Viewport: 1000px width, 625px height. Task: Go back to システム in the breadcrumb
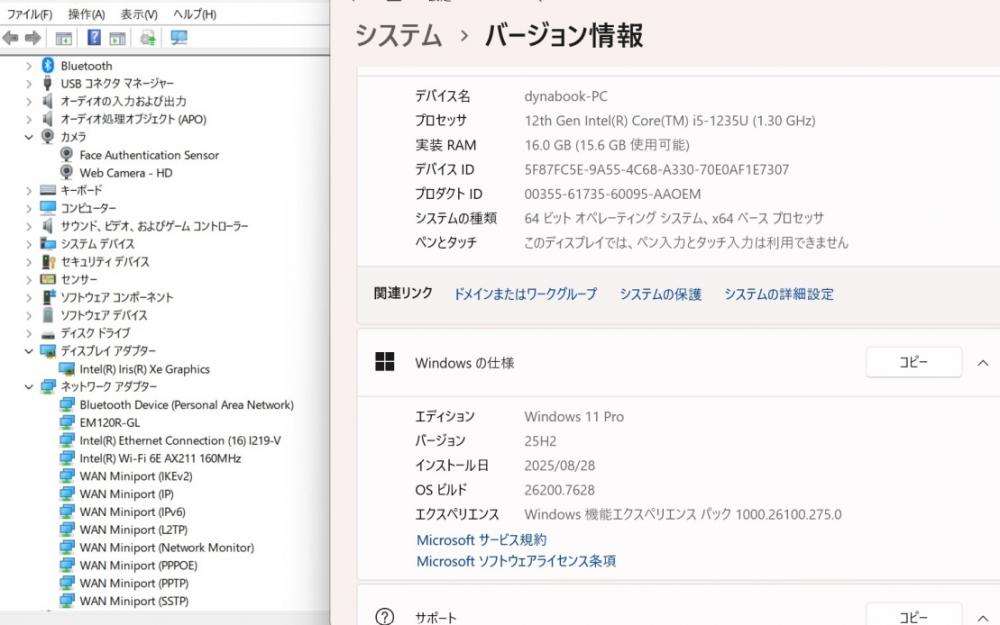[x=398, y=36]
